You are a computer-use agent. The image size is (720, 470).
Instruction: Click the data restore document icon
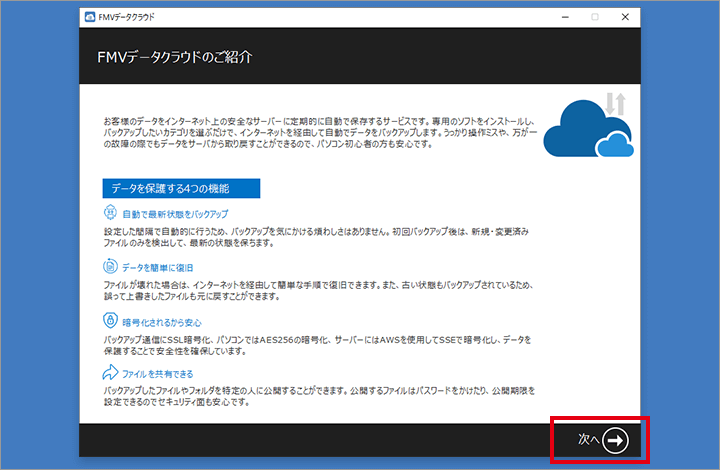[x=110, y=267]
